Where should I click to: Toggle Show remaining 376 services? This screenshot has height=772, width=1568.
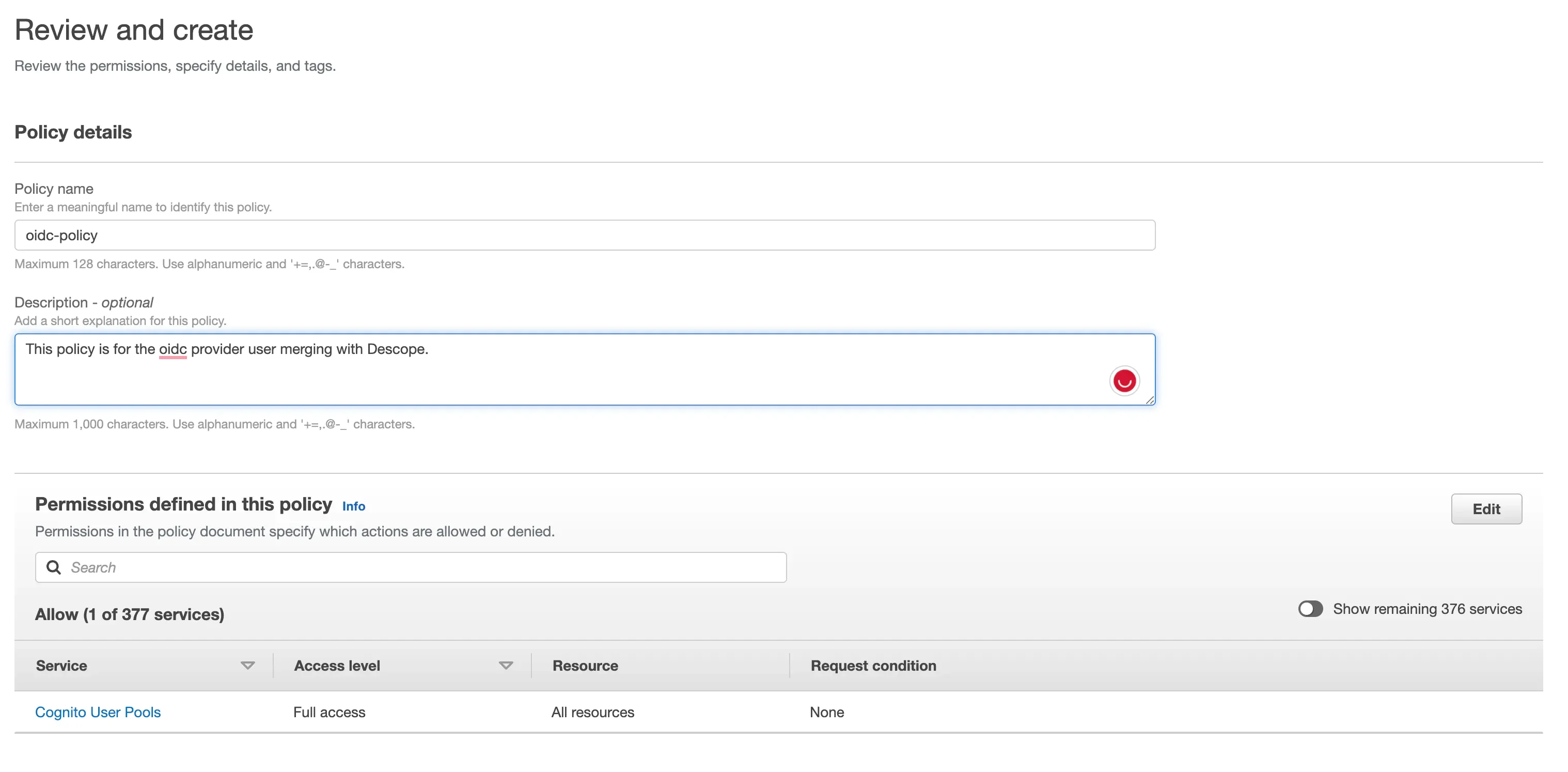[1310, 608]
